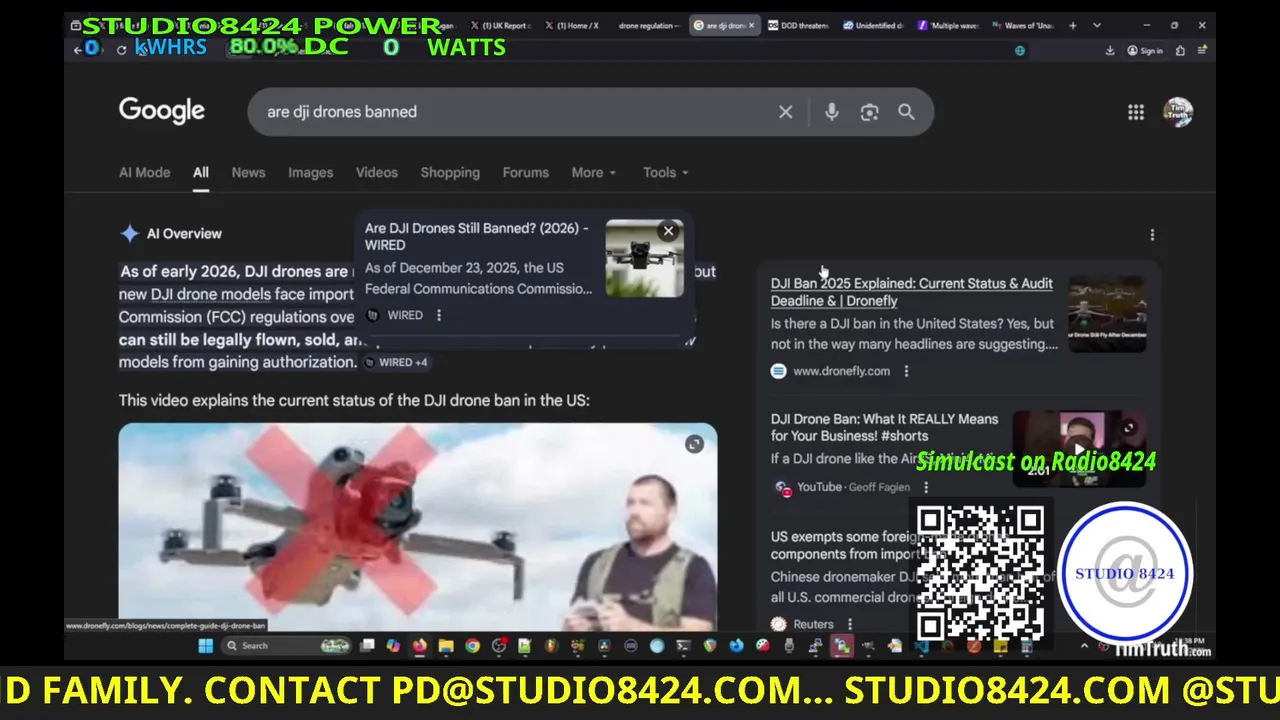Open the 'UK Report' browser tab
The width and height of the screenshot is (1280, 720).
point(500,25)
